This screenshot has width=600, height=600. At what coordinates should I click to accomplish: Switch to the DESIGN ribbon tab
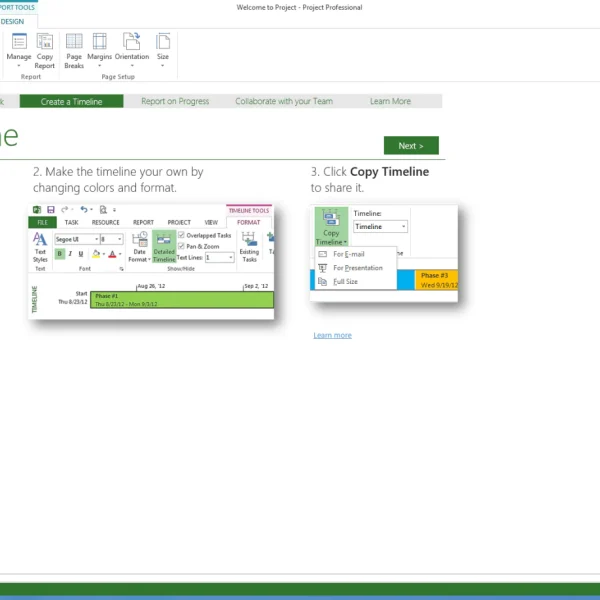click(12, 21)
